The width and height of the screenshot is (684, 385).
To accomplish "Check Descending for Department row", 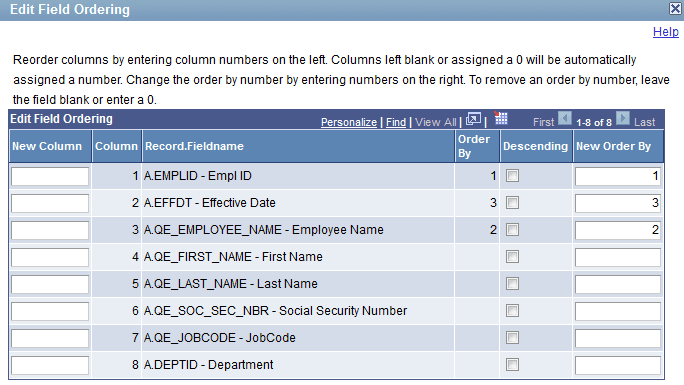I will pyautogui.click(x=513, y=365).
